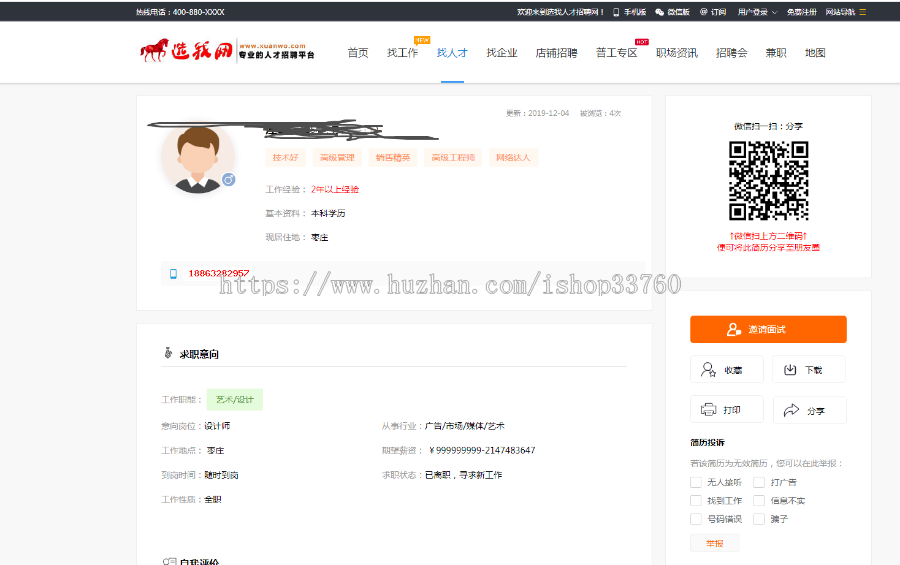Click the 收藏 favorite button

(727, 369)
